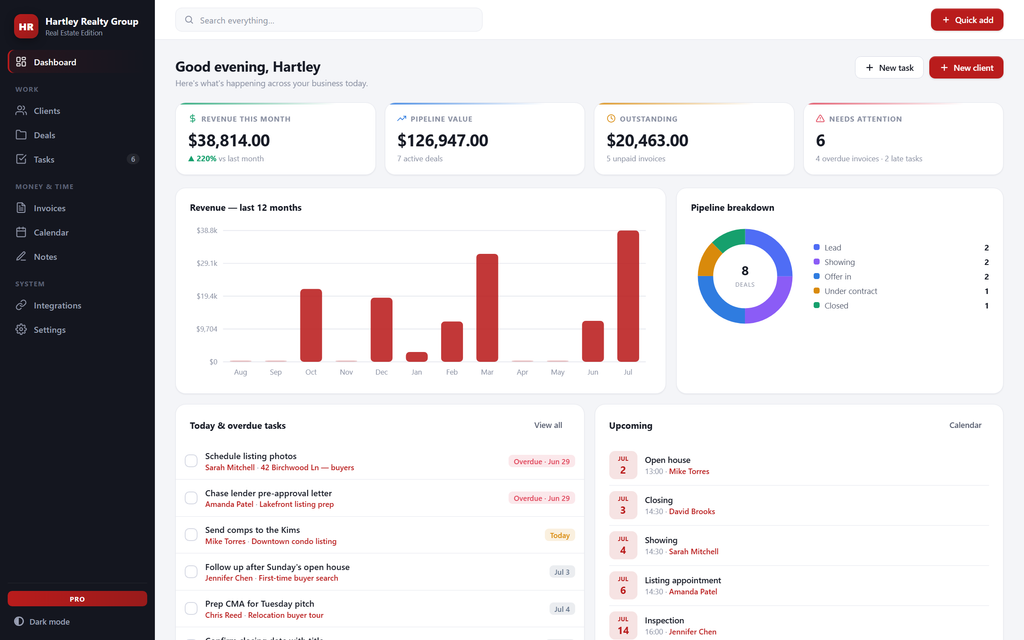Navigate to Invoices
The height and width of the screenshot is (640, 1024).
click(77, 208)
